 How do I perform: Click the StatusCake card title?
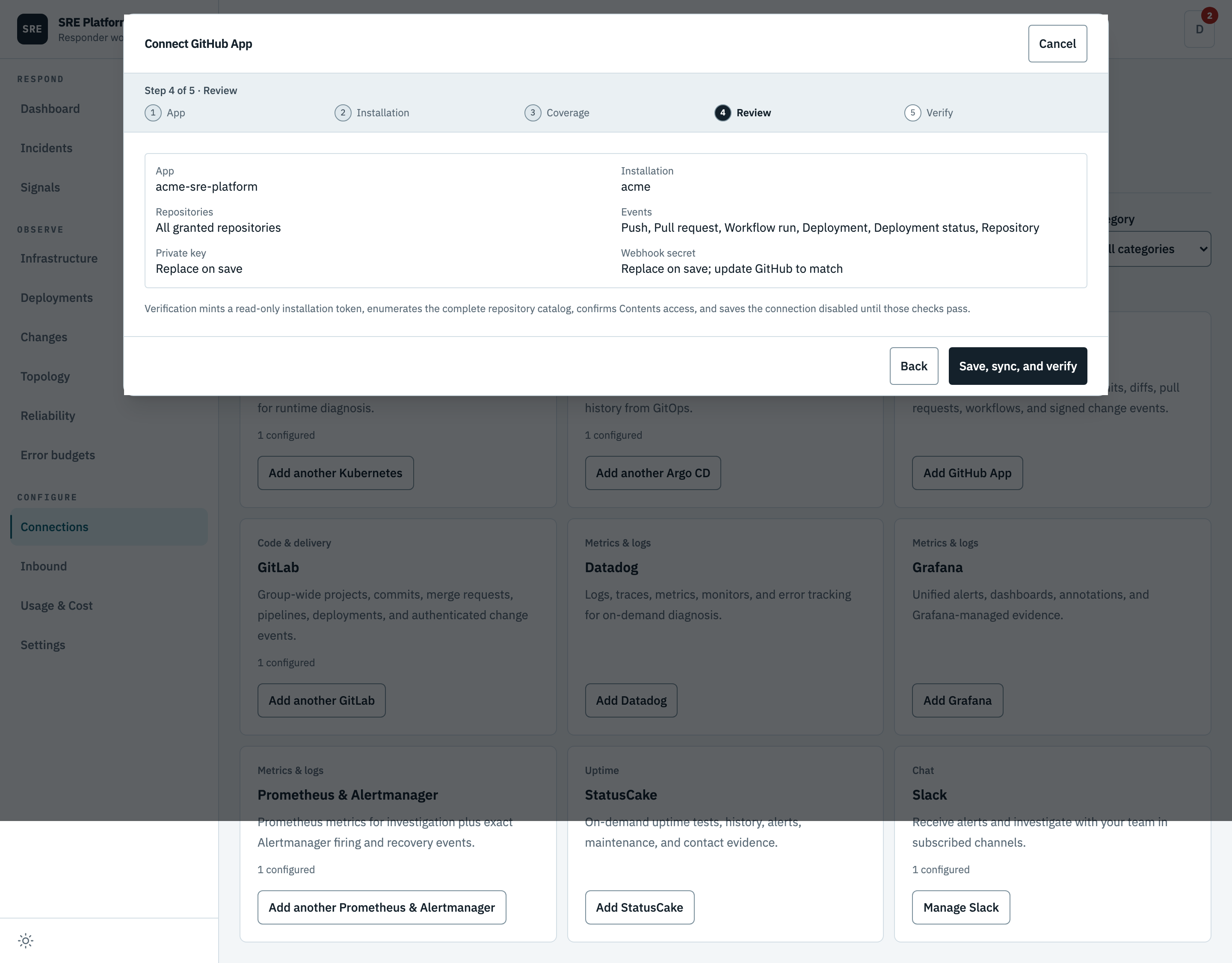click(621, 795)
